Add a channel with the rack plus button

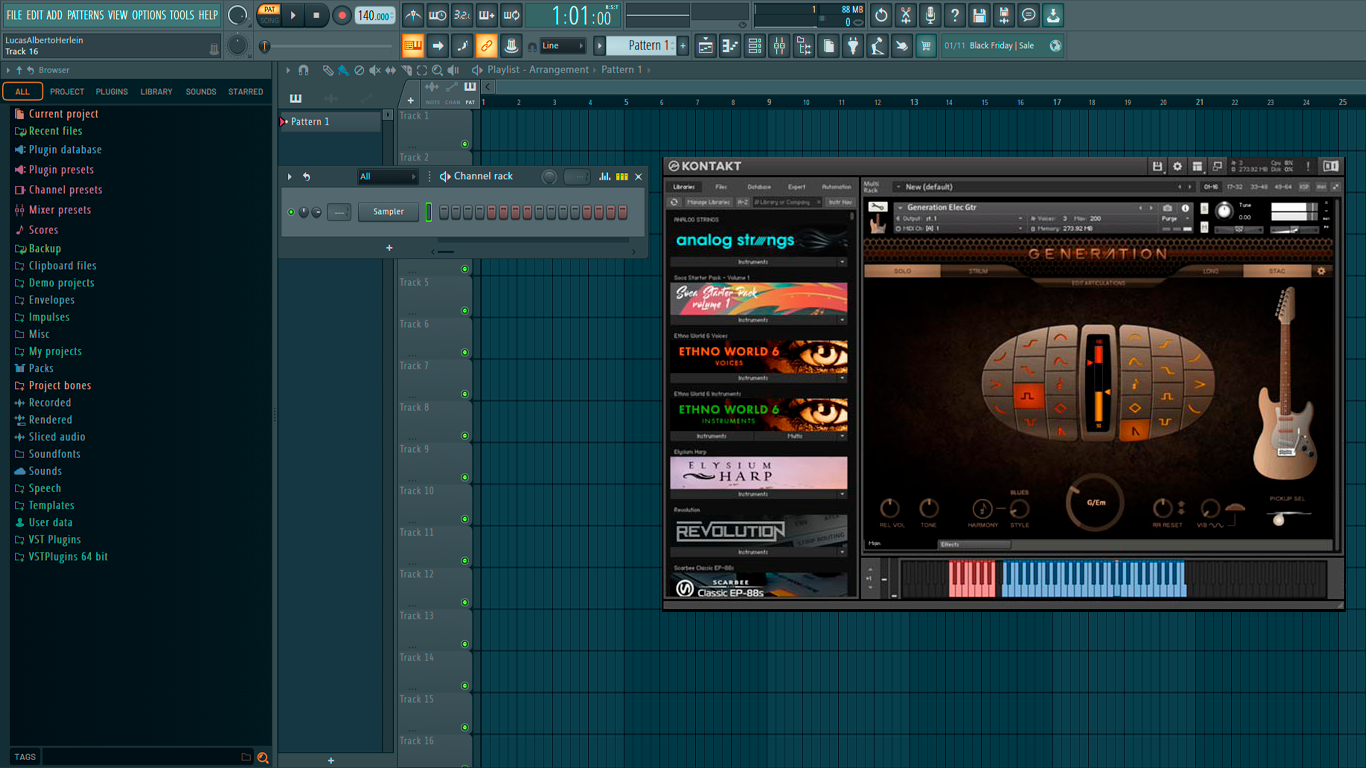tap(389, 248)
